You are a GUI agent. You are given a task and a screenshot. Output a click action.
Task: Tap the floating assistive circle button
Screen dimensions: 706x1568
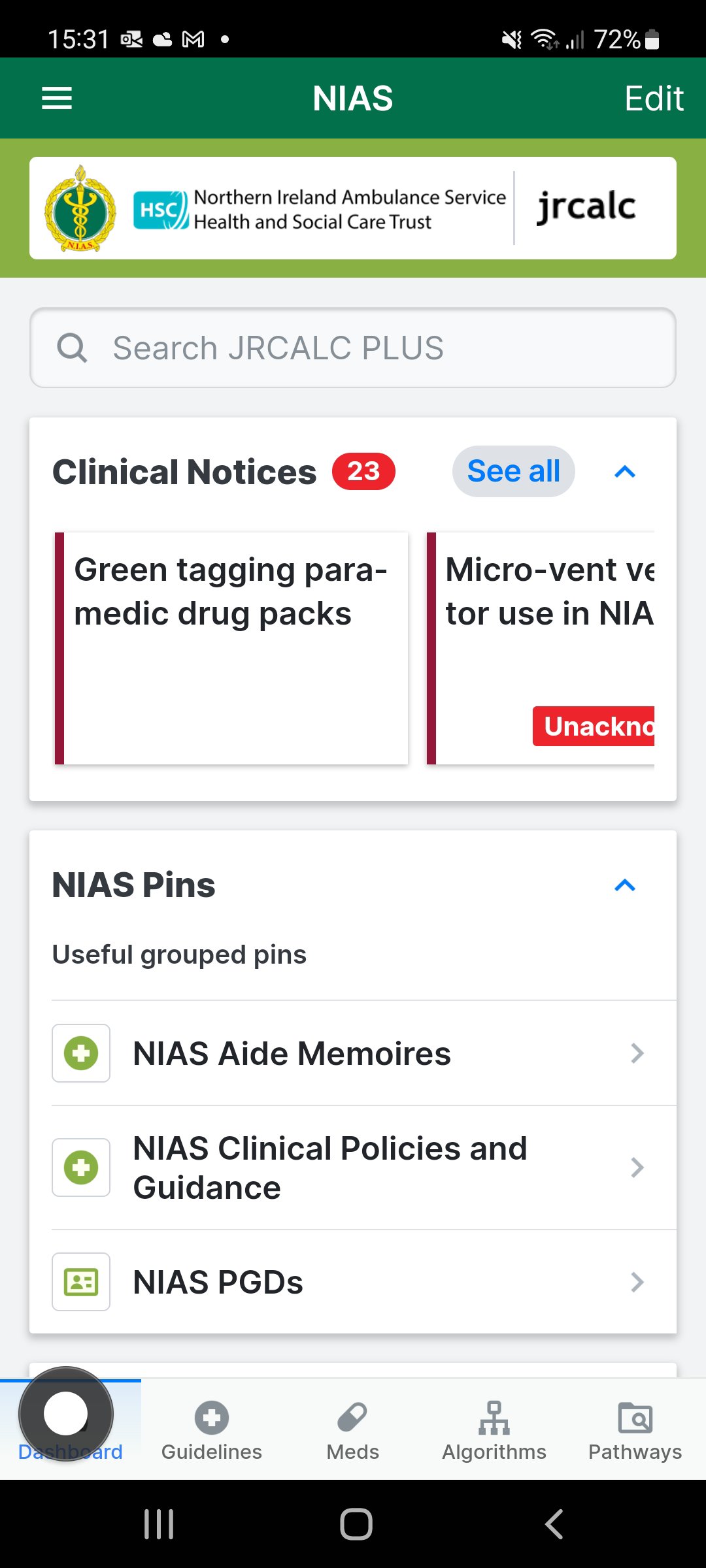pos(66,1414)
